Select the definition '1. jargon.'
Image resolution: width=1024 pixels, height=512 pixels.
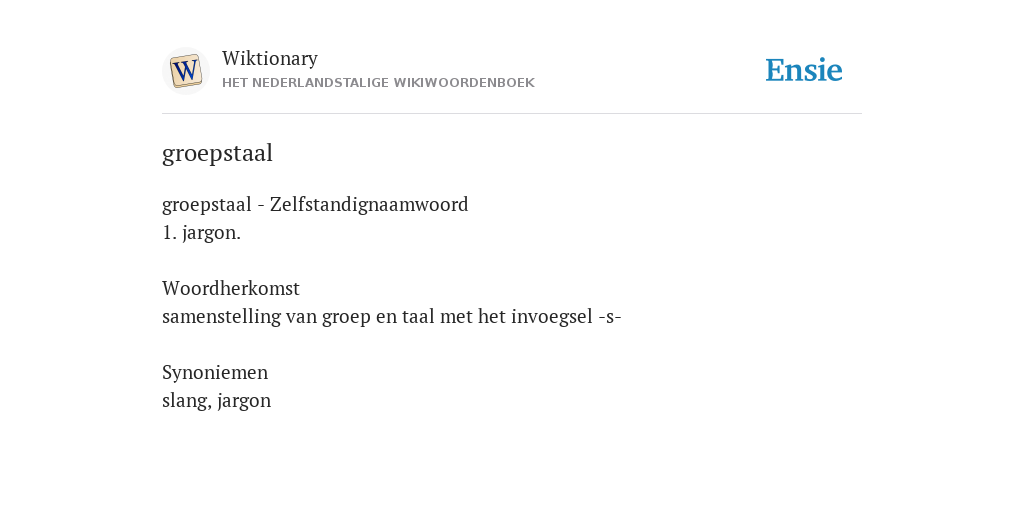(x=202, y=232)
